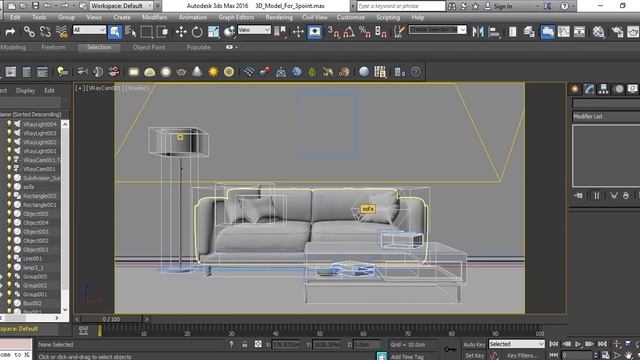Screen dimensions: 640x360
Task: Toggle visibility bulb of sofa object
Action: click(x=9, y=187)
